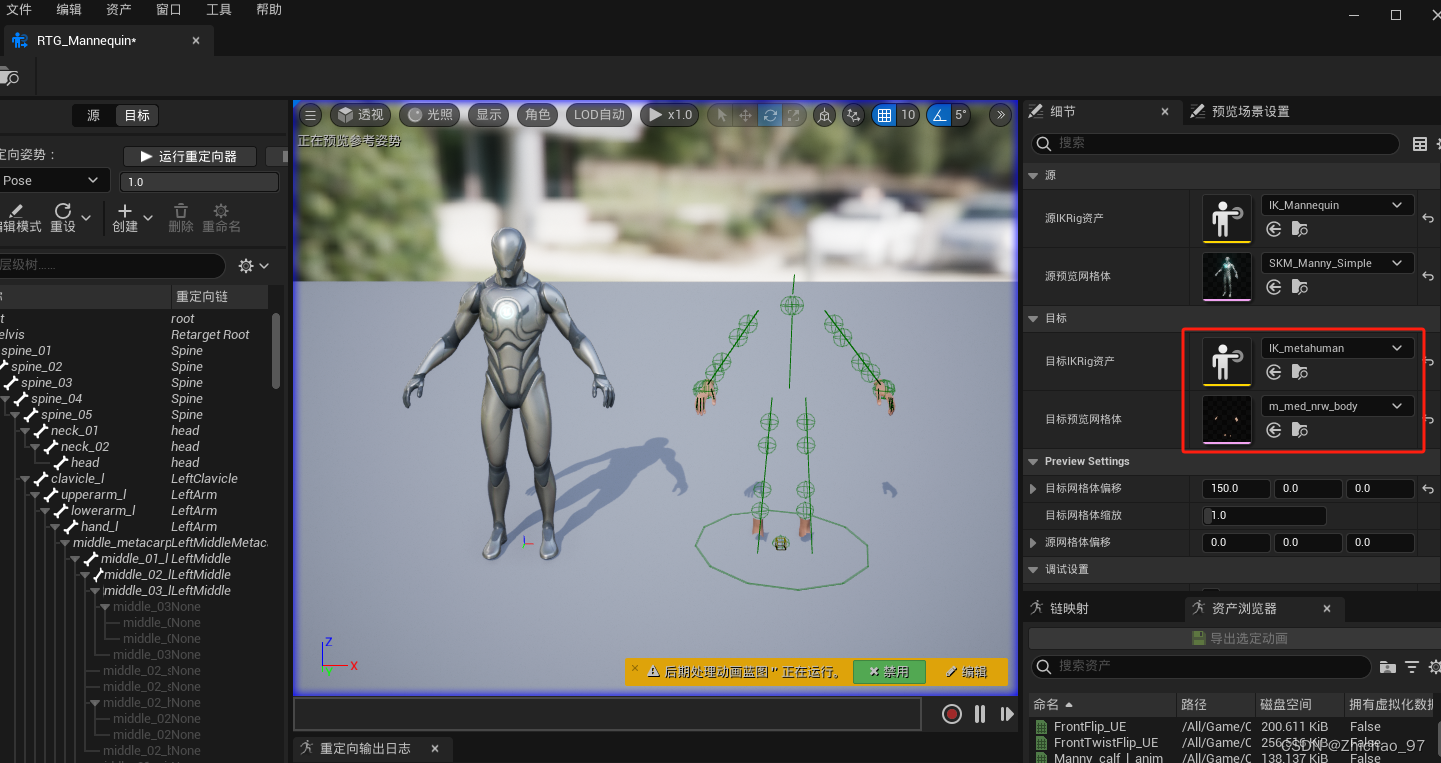This screenshot has height=763, width=1441.
Task: Switch retarget view to Target (目标)
Action: click(137, 116)
